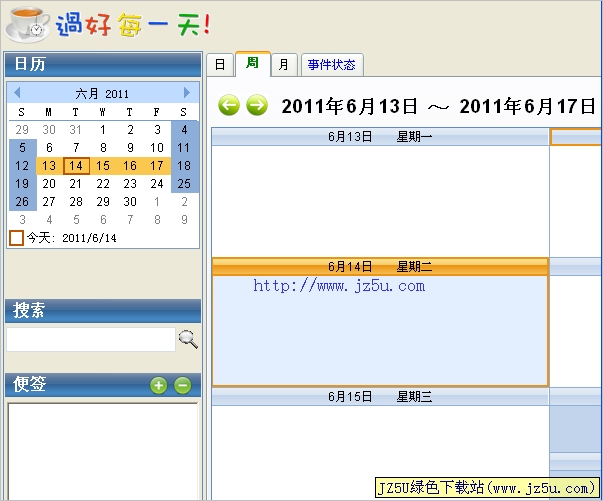Select June 13 in the mini calendar
The height and width of the screenshot is (501, 603).
tap(49, 166)
